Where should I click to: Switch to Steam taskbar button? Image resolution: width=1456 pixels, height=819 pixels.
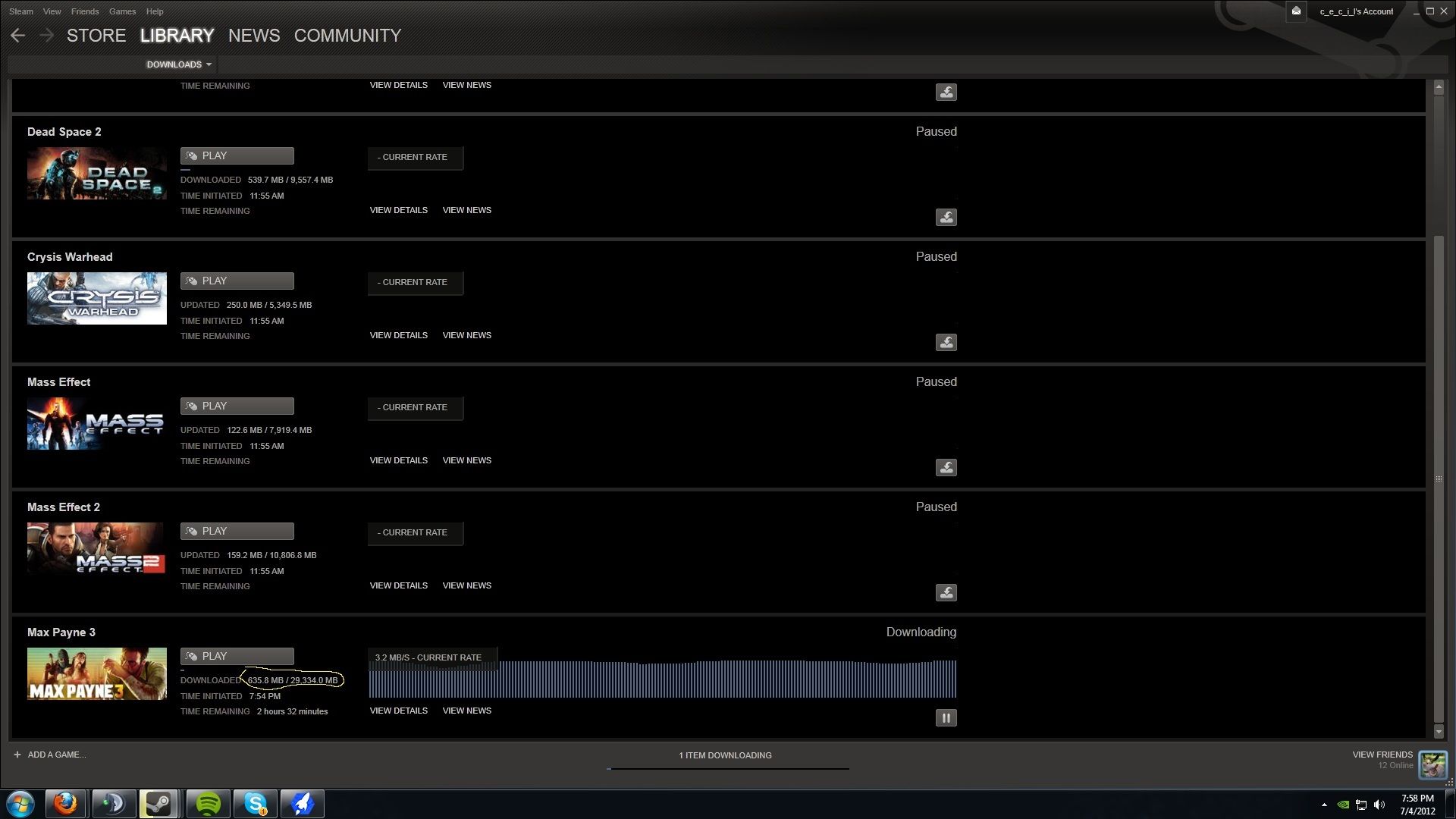pos(158,804)
